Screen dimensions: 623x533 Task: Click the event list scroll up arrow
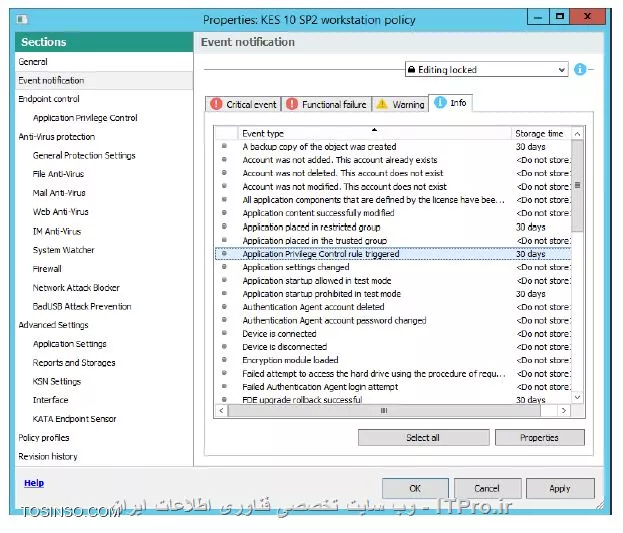point(577,134)
